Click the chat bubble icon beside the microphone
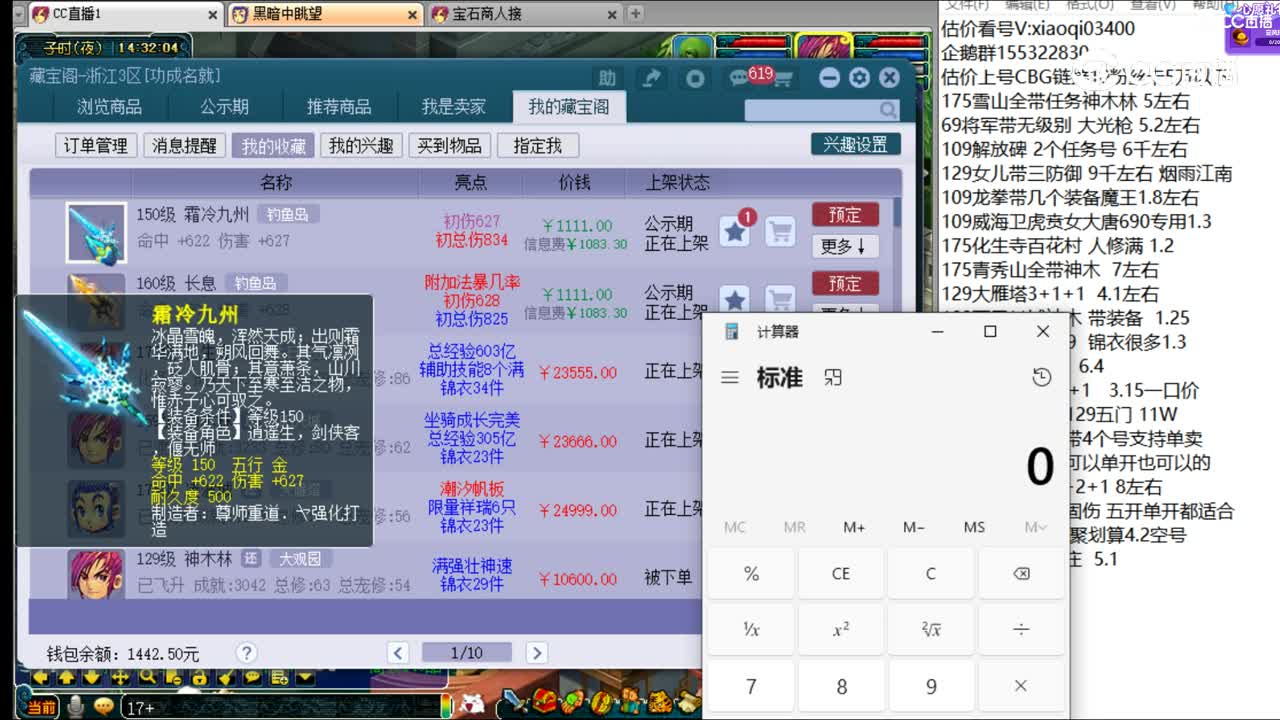 coord(104,706)
